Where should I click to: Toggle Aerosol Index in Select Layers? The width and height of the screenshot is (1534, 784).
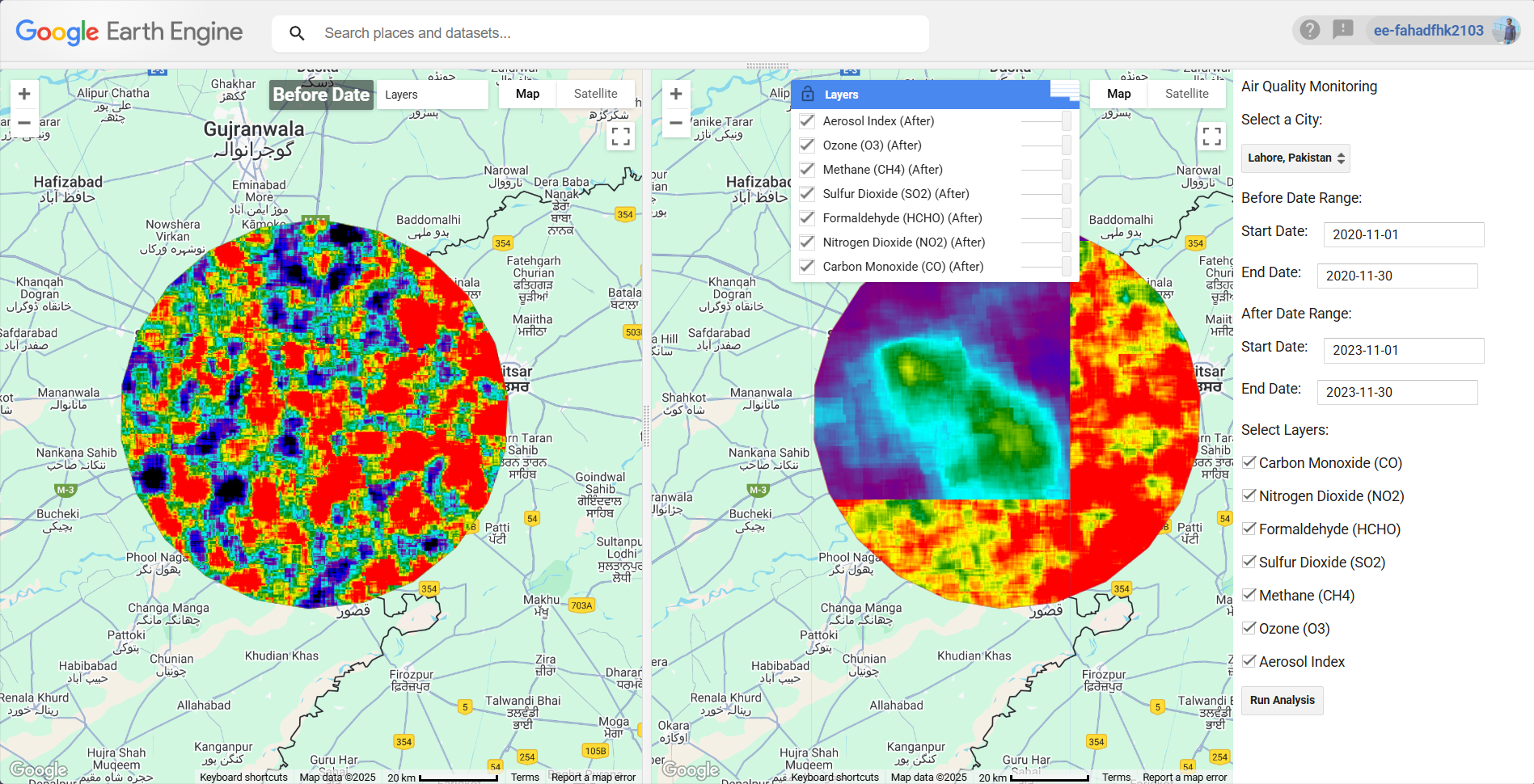[1249, 661]
